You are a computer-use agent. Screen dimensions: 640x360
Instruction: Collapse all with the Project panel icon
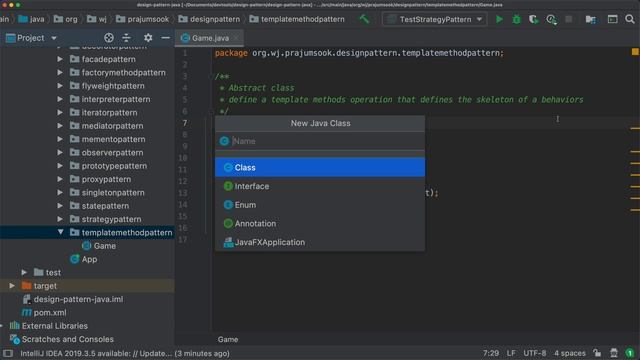click(127, 38)
